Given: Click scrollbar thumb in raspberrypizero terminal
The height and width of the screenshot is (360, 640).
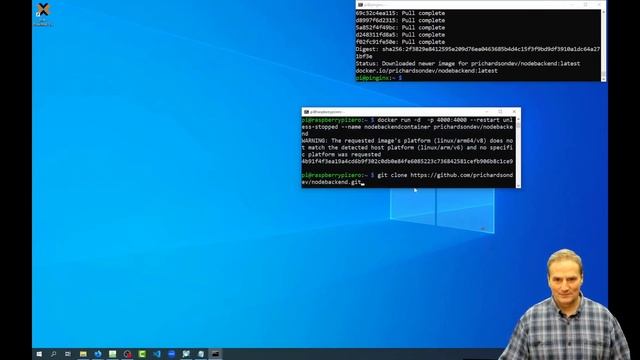Looking at the screenshot, I should point(518,125).
